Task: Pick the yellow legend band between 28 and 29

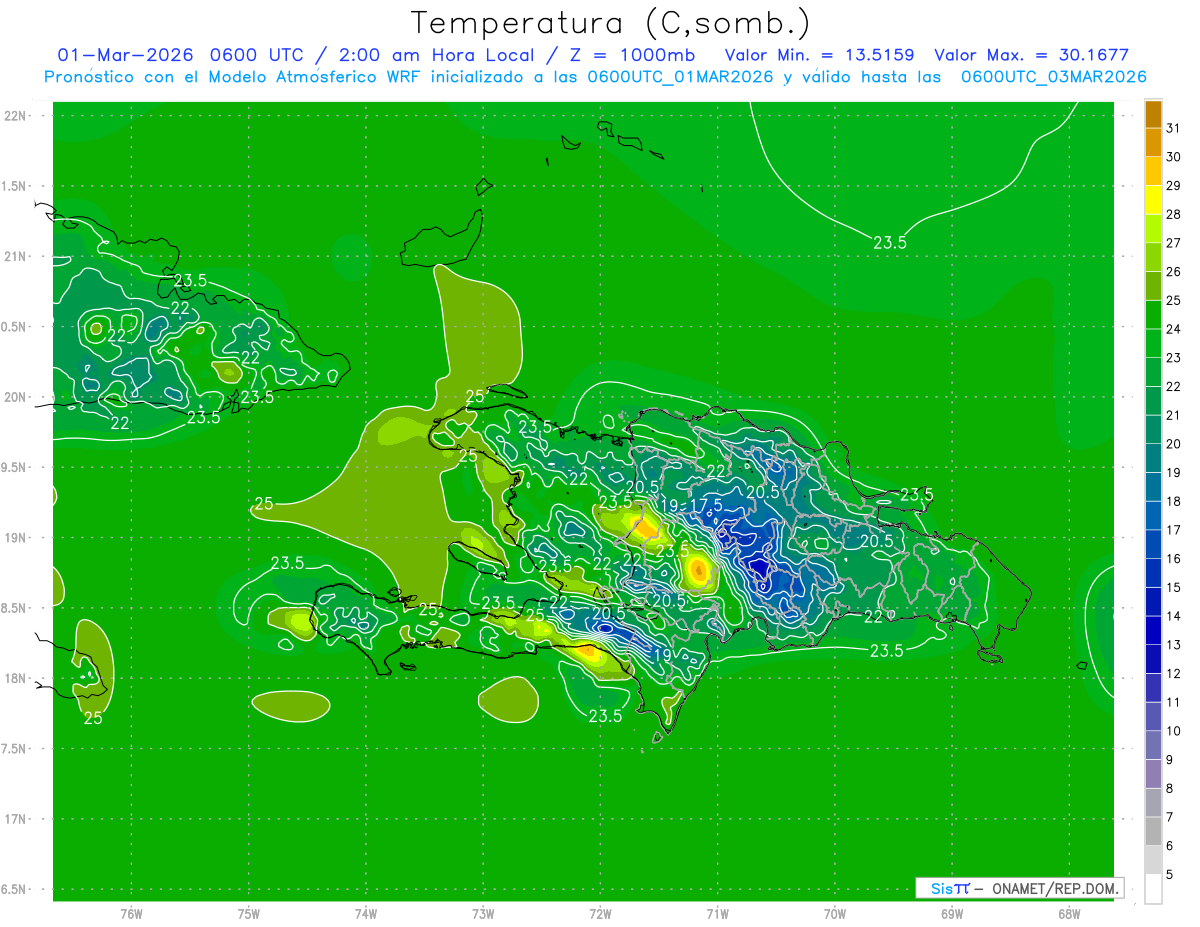Action: [1153, 200]
